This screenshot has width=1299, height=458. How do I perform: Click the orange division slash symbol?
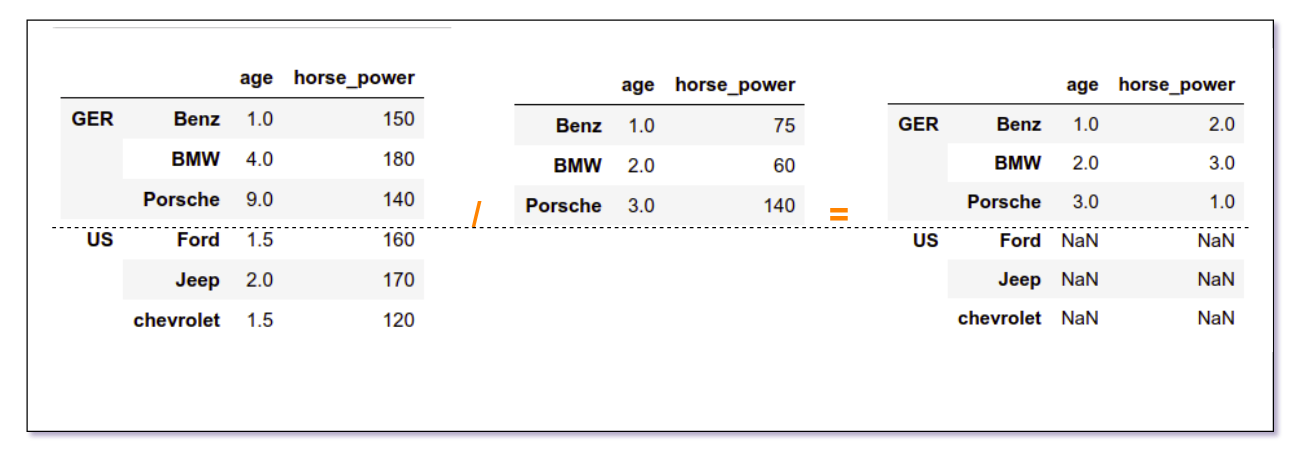pos(477,213)
